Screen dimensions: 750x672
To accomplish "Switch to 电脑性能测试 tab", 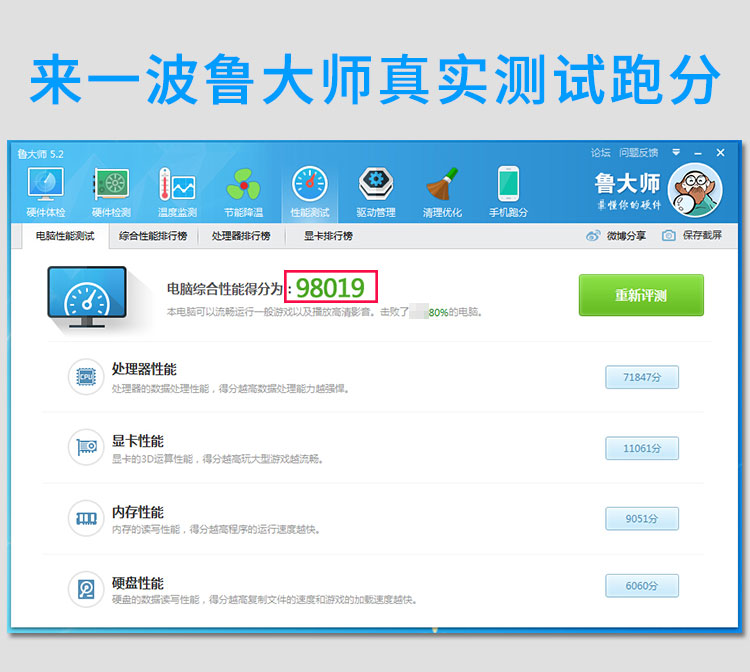I will tap(65, 236).
